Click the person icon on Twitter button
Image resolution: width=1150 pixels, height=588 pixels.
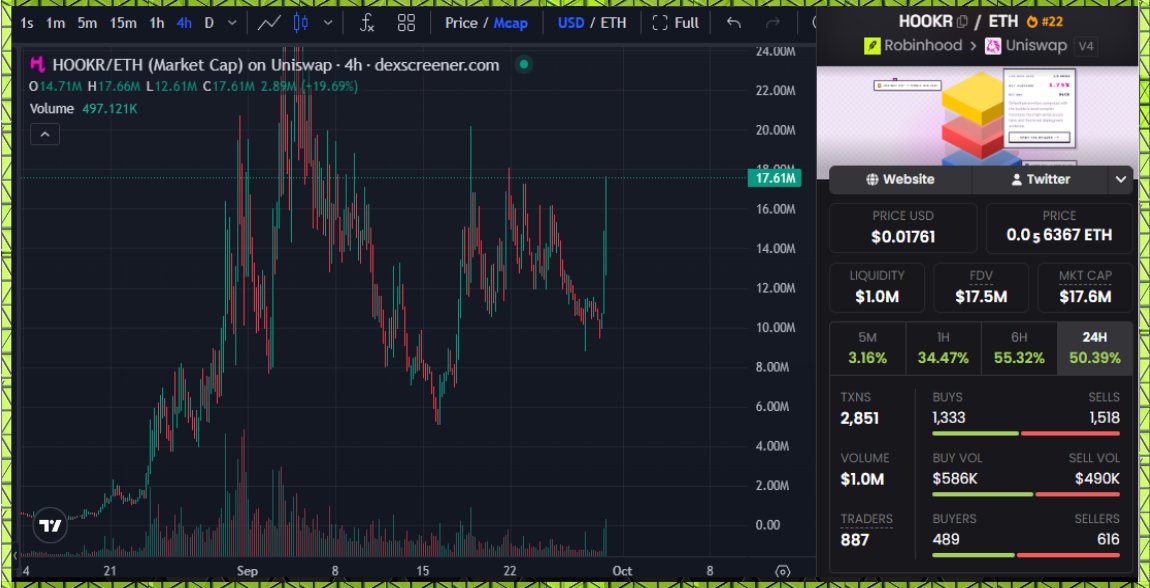(x=1017, y=180)
